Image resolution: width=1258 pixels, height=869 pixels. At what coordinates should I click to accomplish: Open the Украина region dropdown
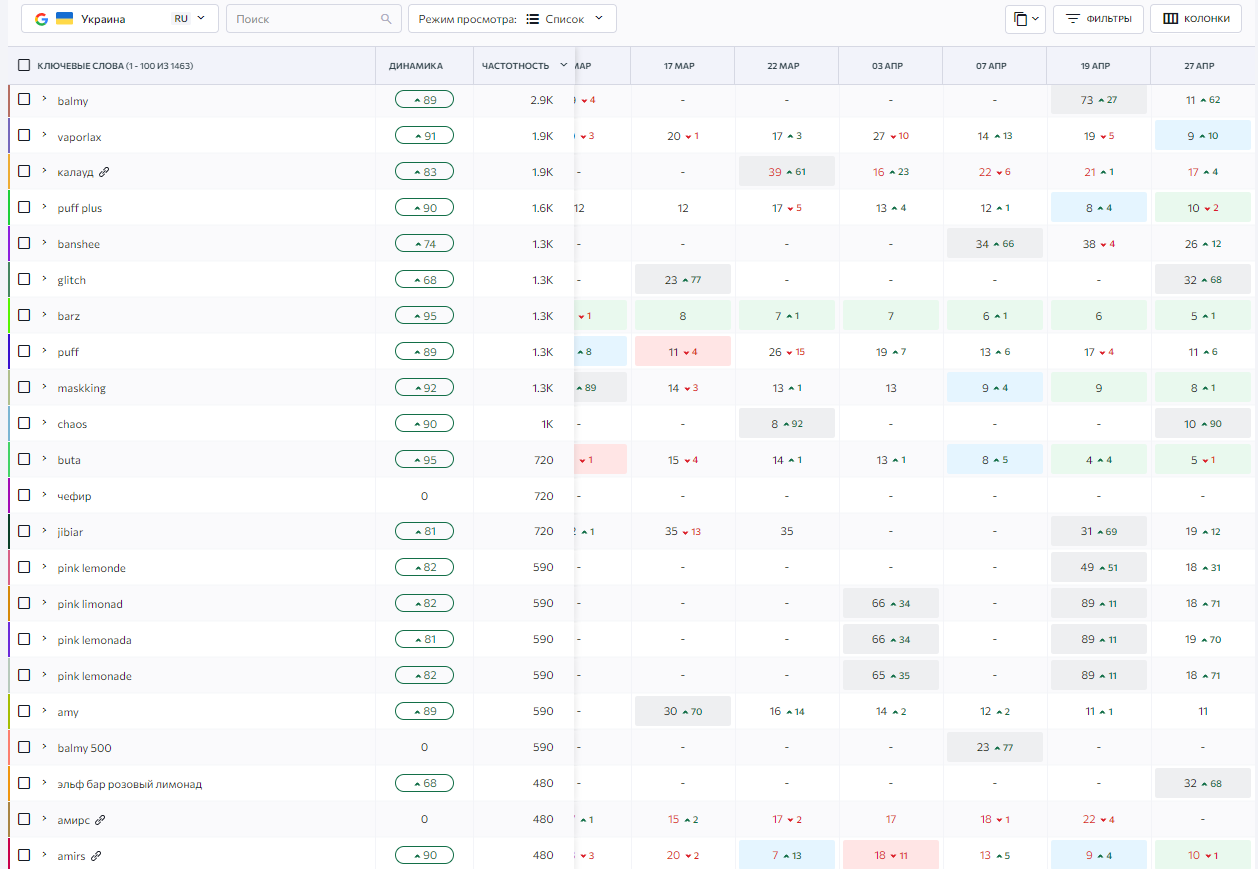[x=120, y=19]
